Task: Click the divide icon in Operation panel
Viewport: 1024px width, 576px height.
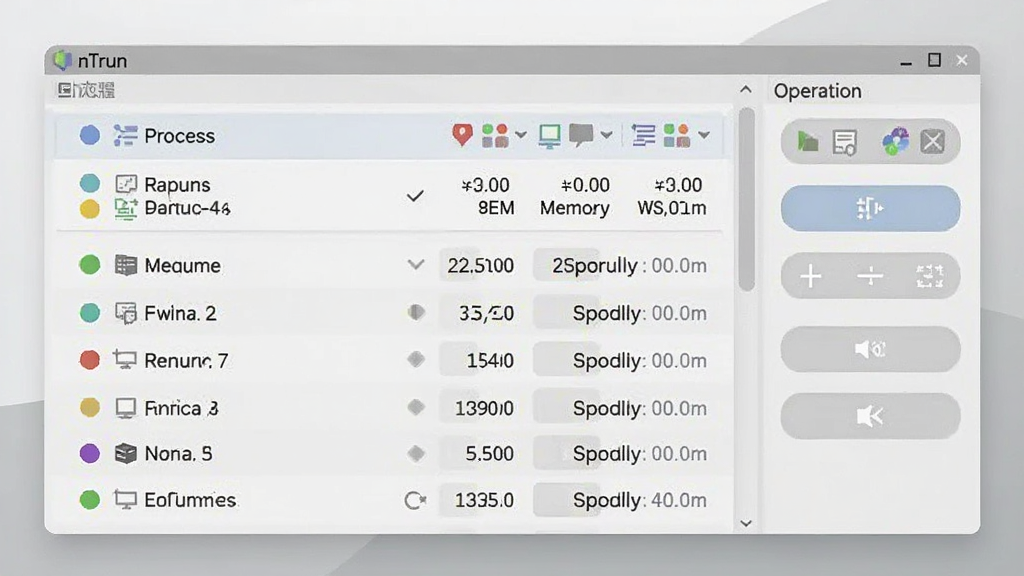Action: tap(870, 276)
